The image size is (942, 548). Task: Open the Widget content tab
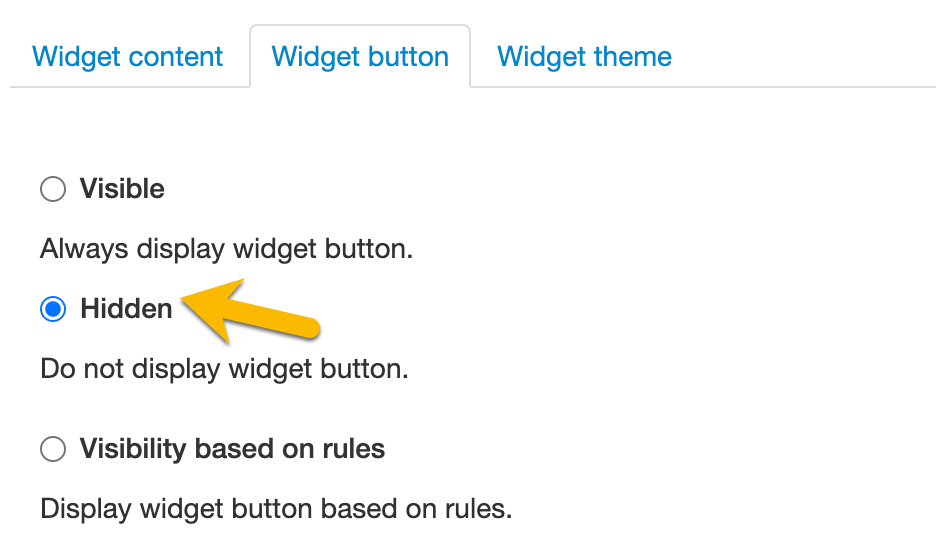coord(127,56)
